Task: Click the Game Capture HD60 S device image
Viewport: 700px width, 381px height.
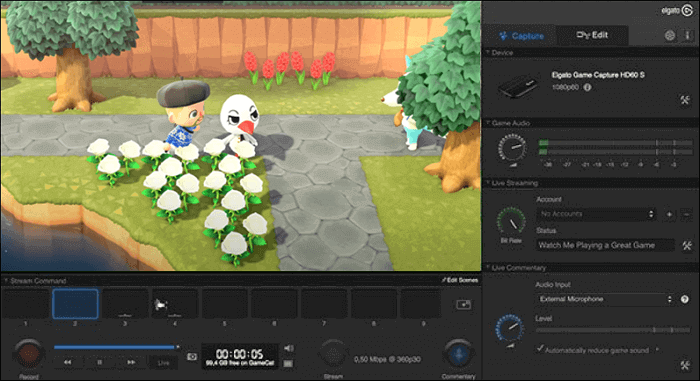Action: (518, 86)
